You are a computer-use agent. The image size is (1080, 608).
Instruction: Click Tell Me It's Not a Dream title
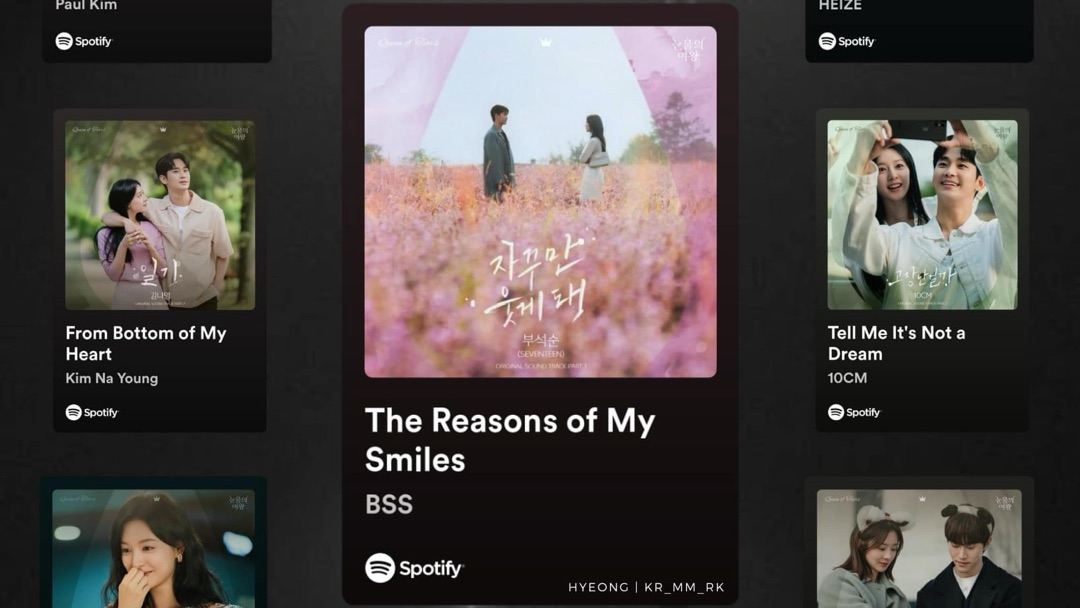tap(896, 343)
